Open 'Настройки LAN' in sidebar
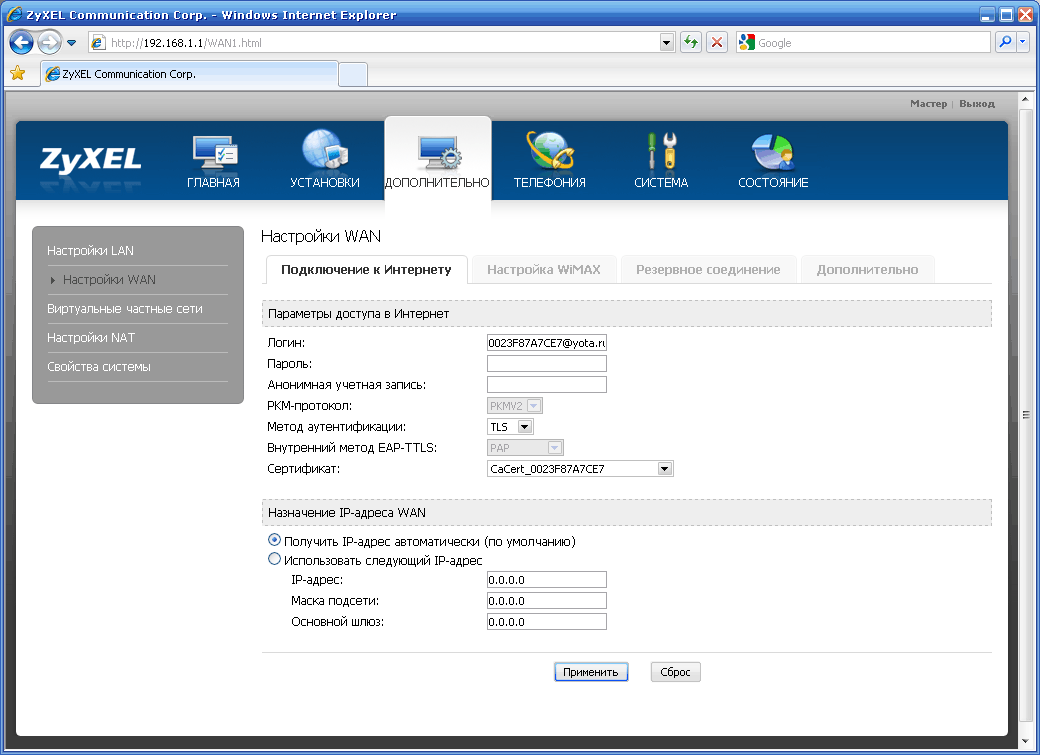The width and height of the screenshot is (1040, 755). [90, 251]
